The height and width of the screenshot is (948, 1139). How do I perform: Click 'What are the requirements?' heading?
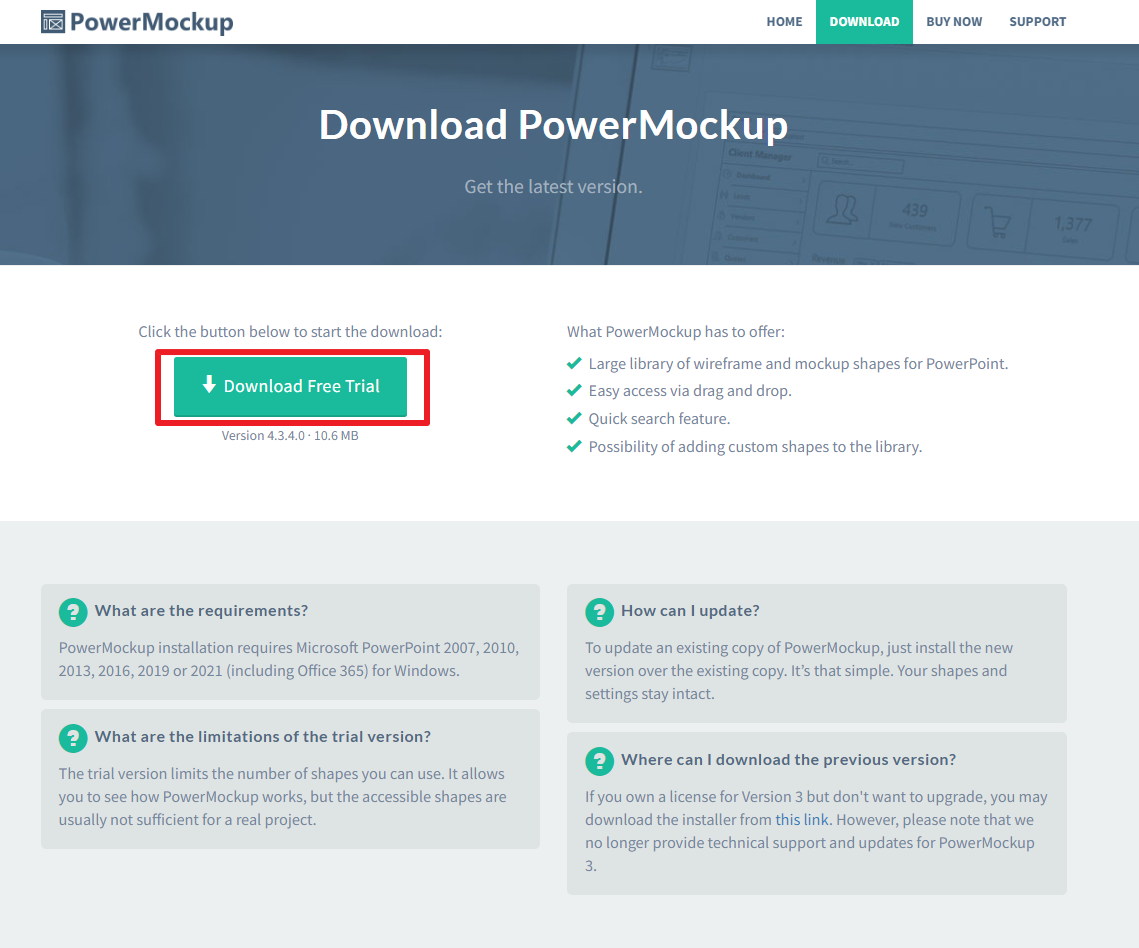[201, 611]
